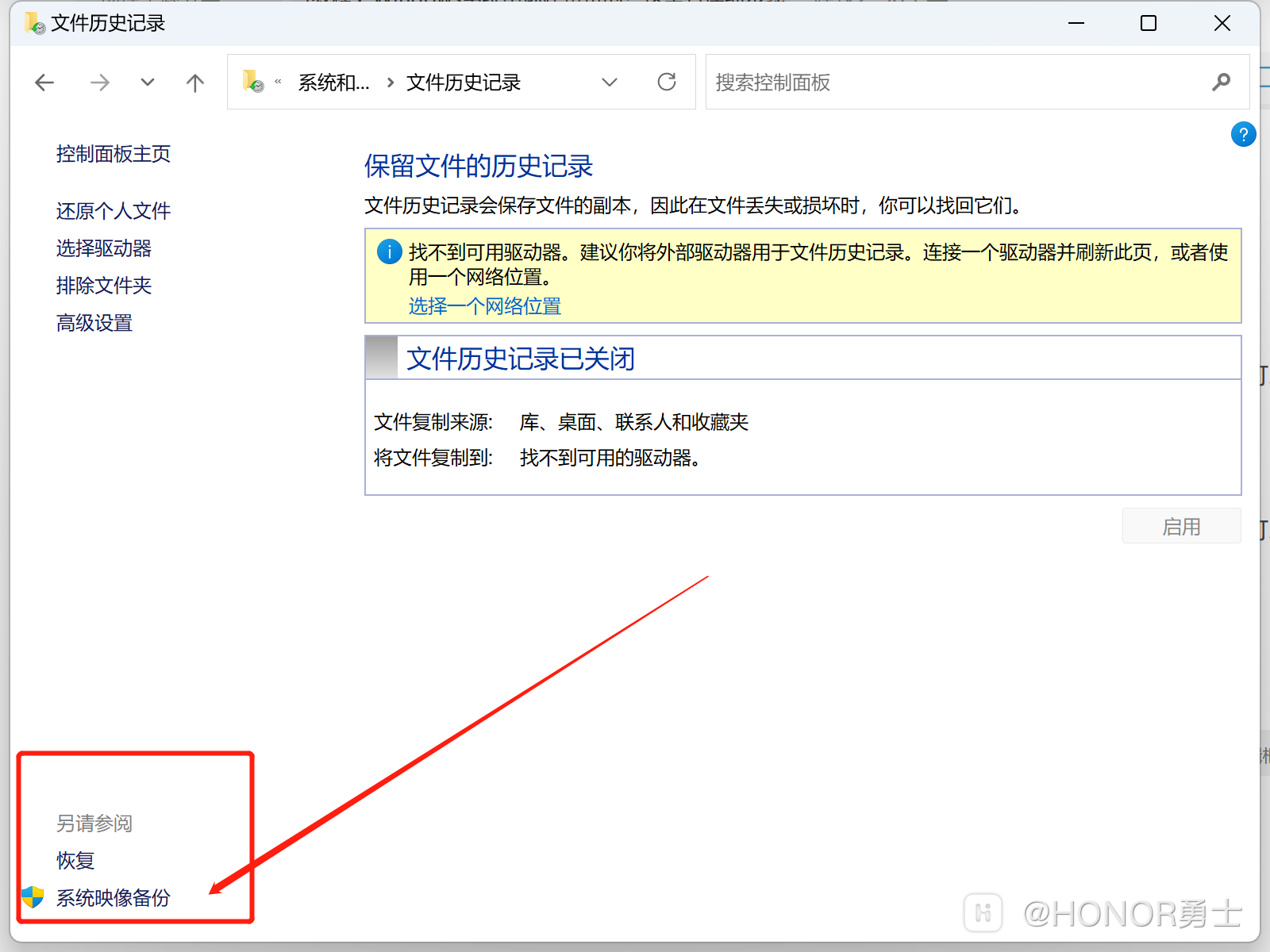Open 控制面板主页 in the sidebar

point(113,154)
